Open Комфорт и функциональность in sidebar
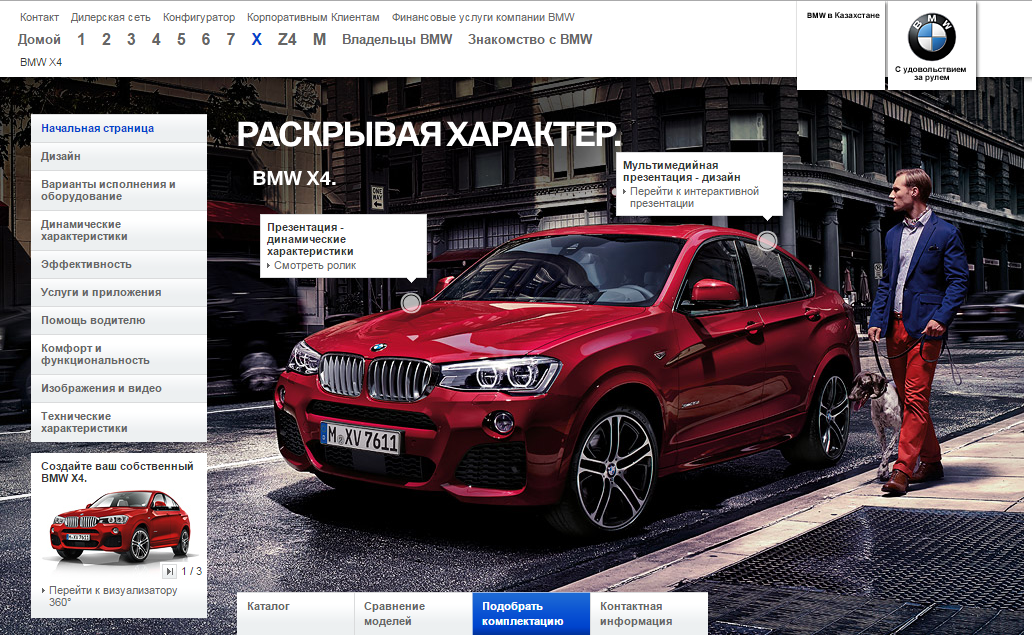1032x637 pixels. (119, 354)
